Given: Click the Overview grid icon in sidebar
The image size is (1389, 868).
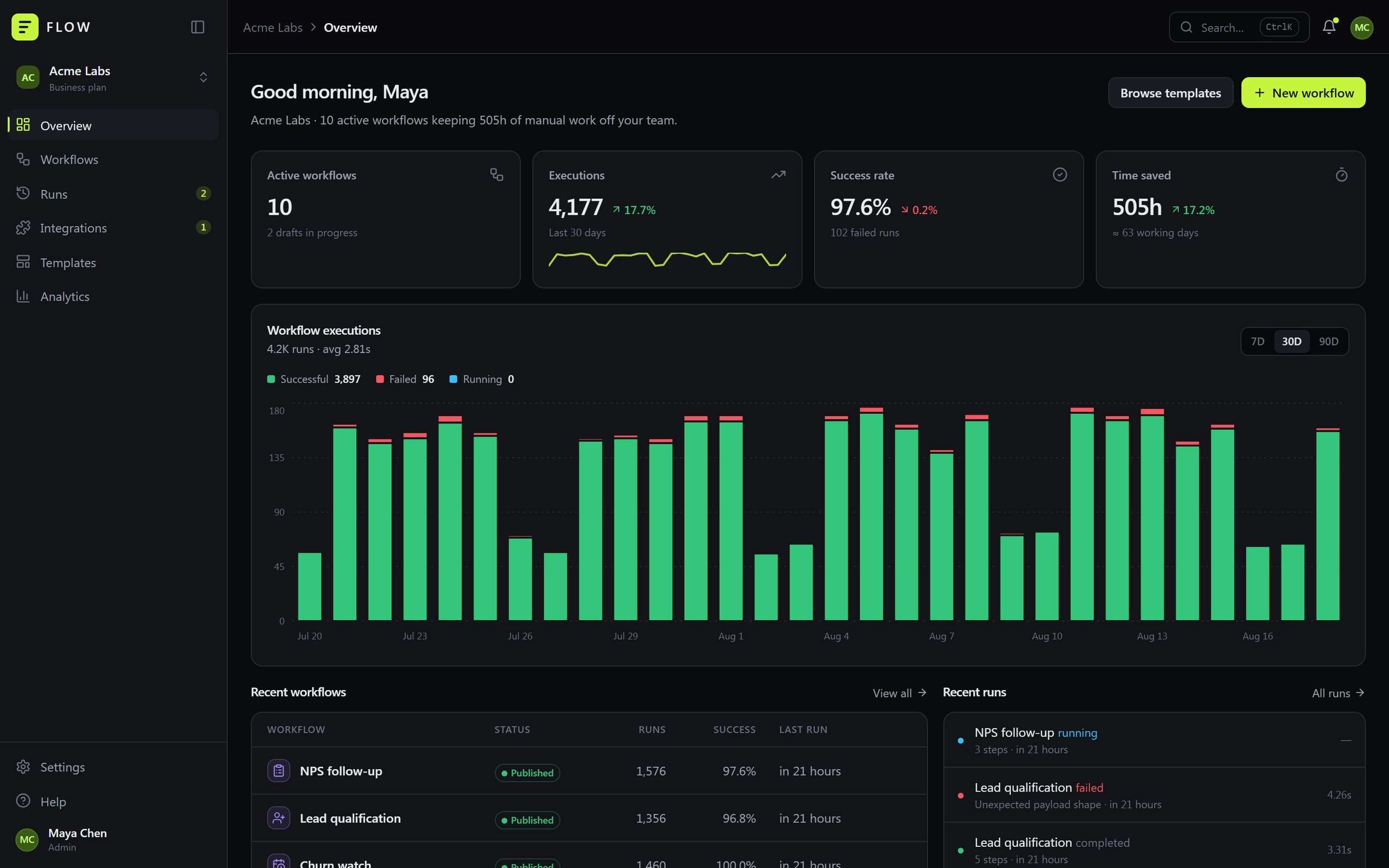Looking at the screenshot, I should (x=23, y=125).
